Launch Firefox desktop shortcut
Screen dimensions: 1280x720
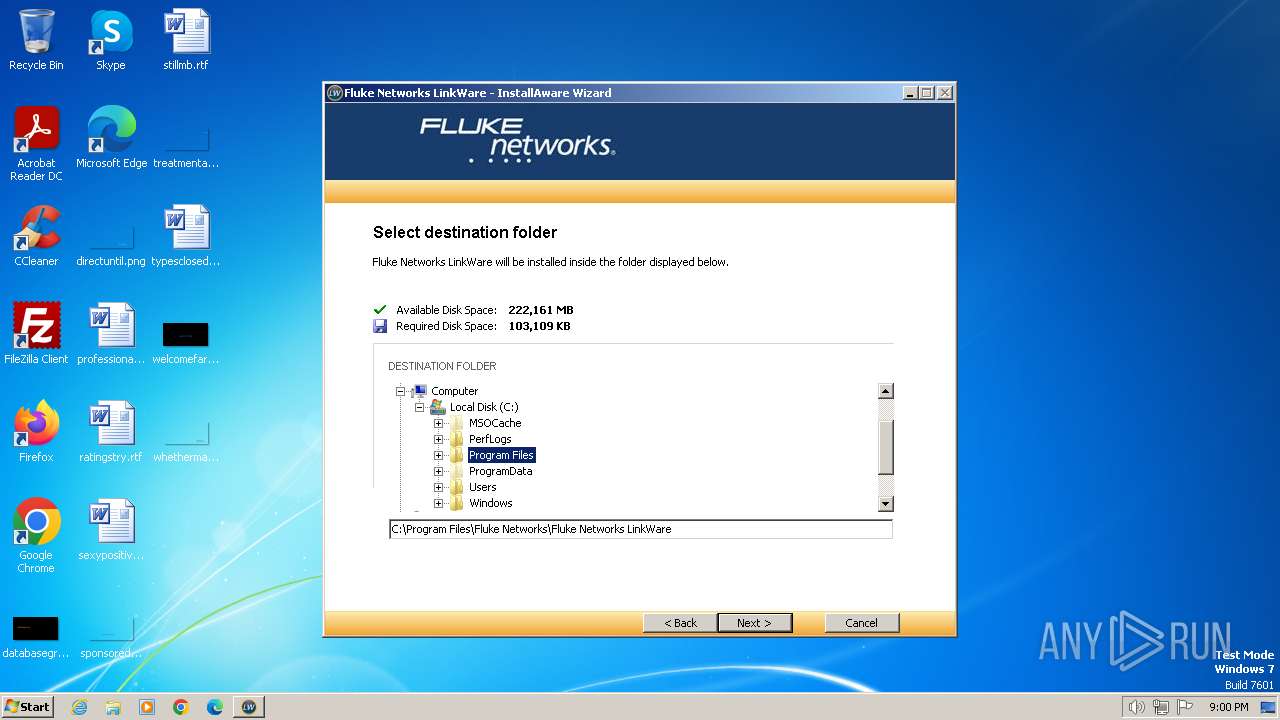click(36, 432)
